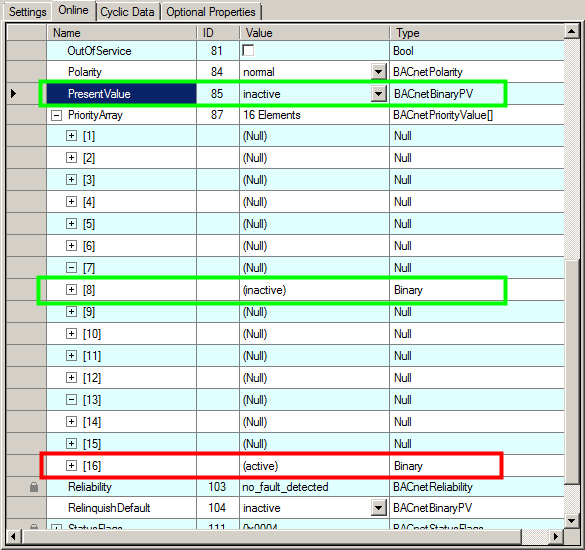Click the vertical scrollbar down arrow
This screenshot has width=585, height=550.
[x=572, y=520]
